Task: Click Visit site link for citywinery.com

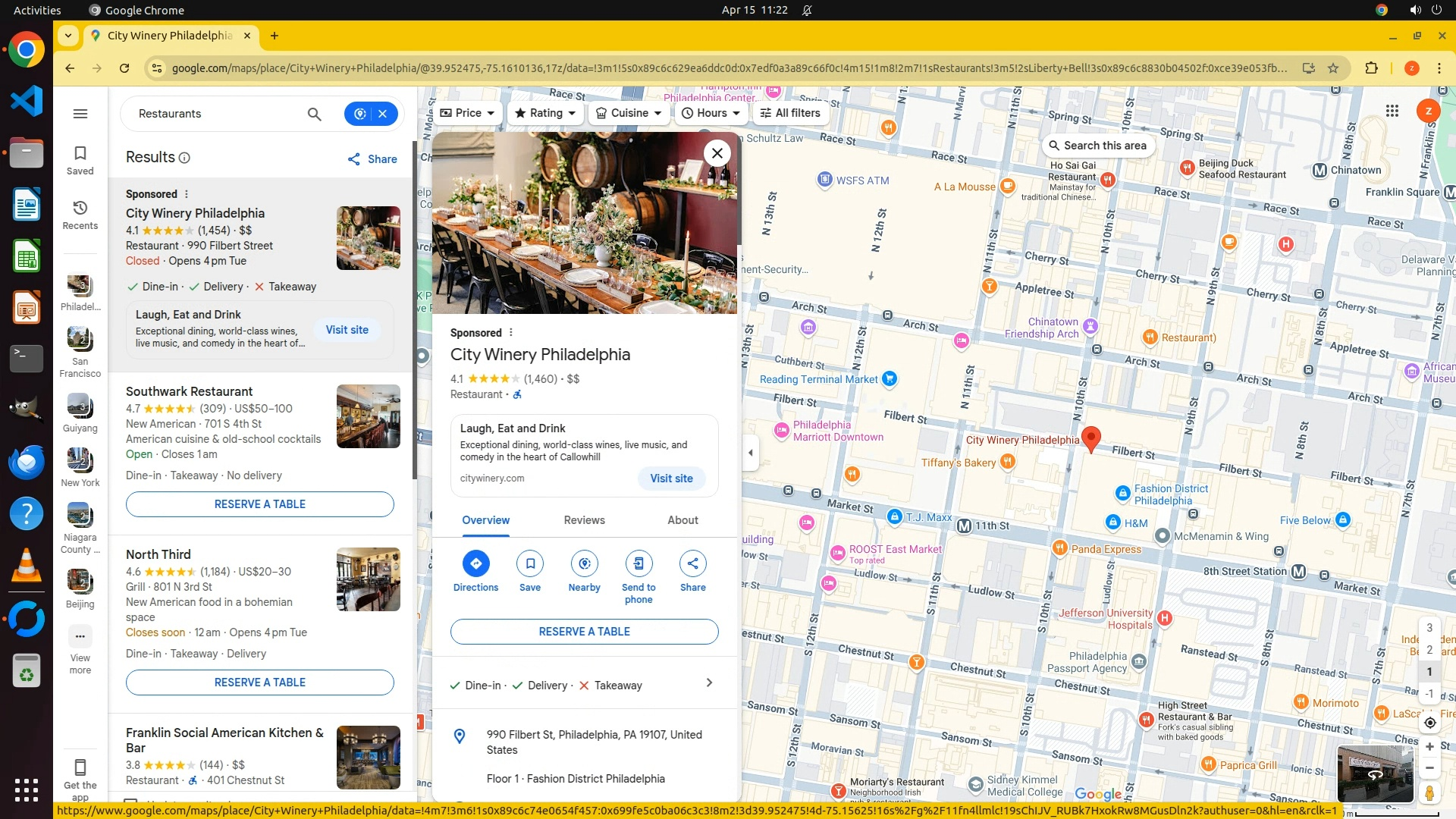Action: point(671,479)
